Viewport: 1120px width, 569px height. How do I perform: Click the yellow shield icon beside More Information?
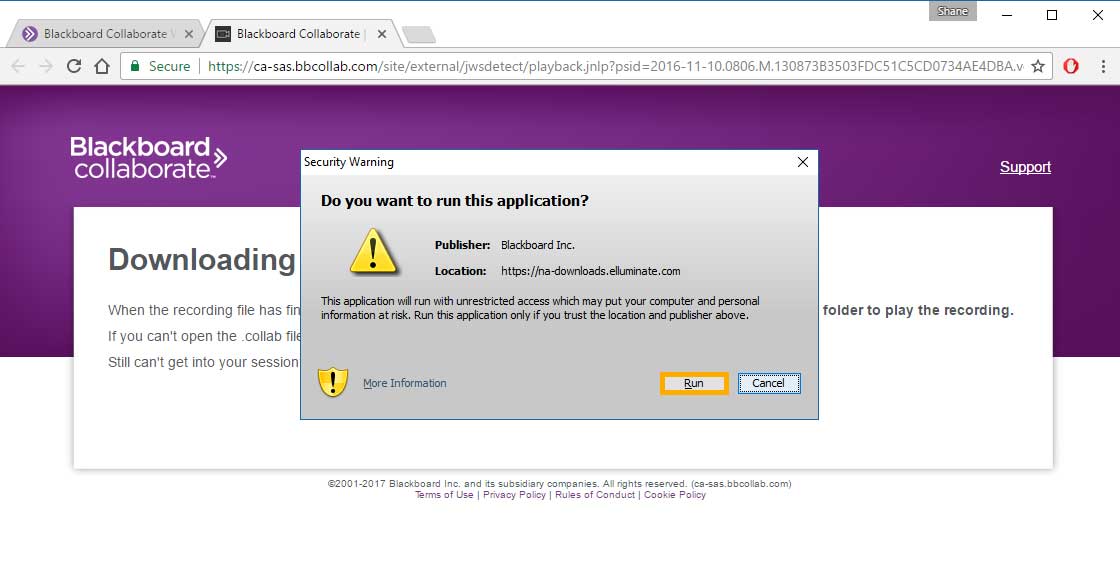tap(333, 383)
